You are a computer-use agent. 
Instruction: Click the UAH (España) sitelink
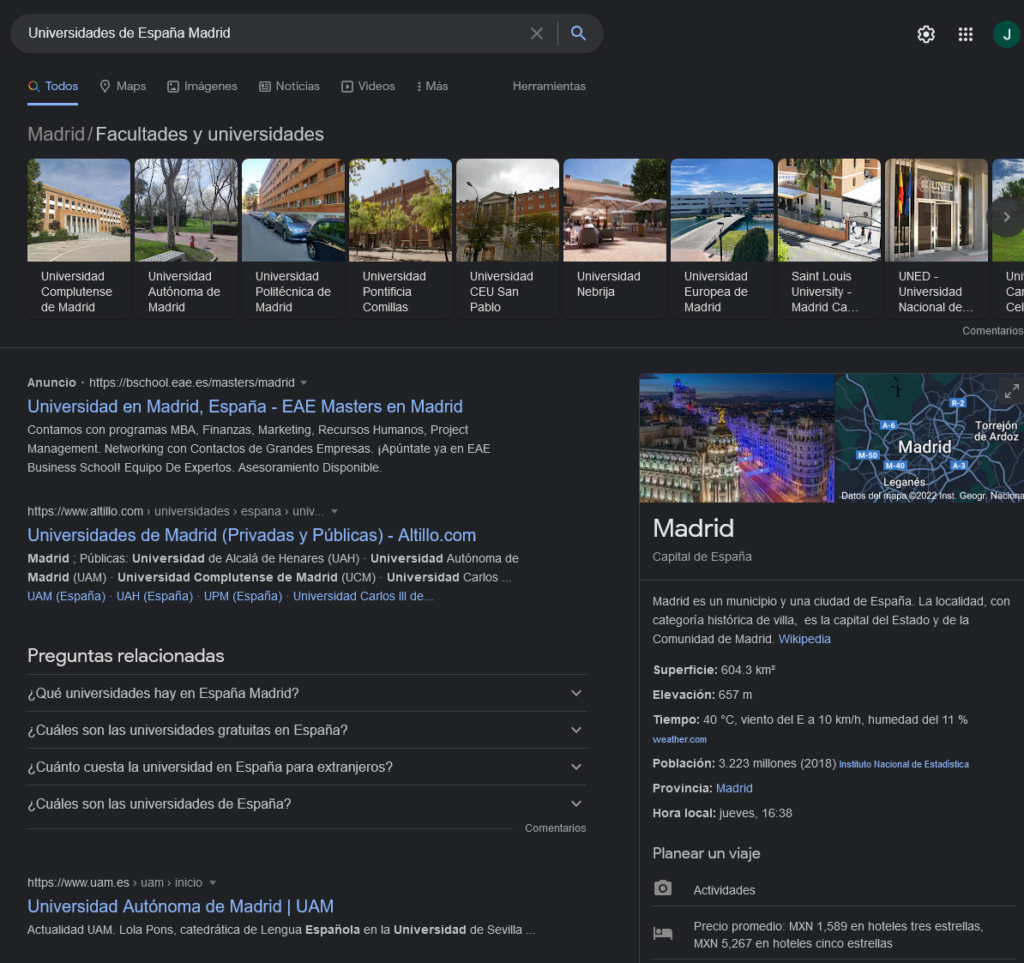pos(154,596)
